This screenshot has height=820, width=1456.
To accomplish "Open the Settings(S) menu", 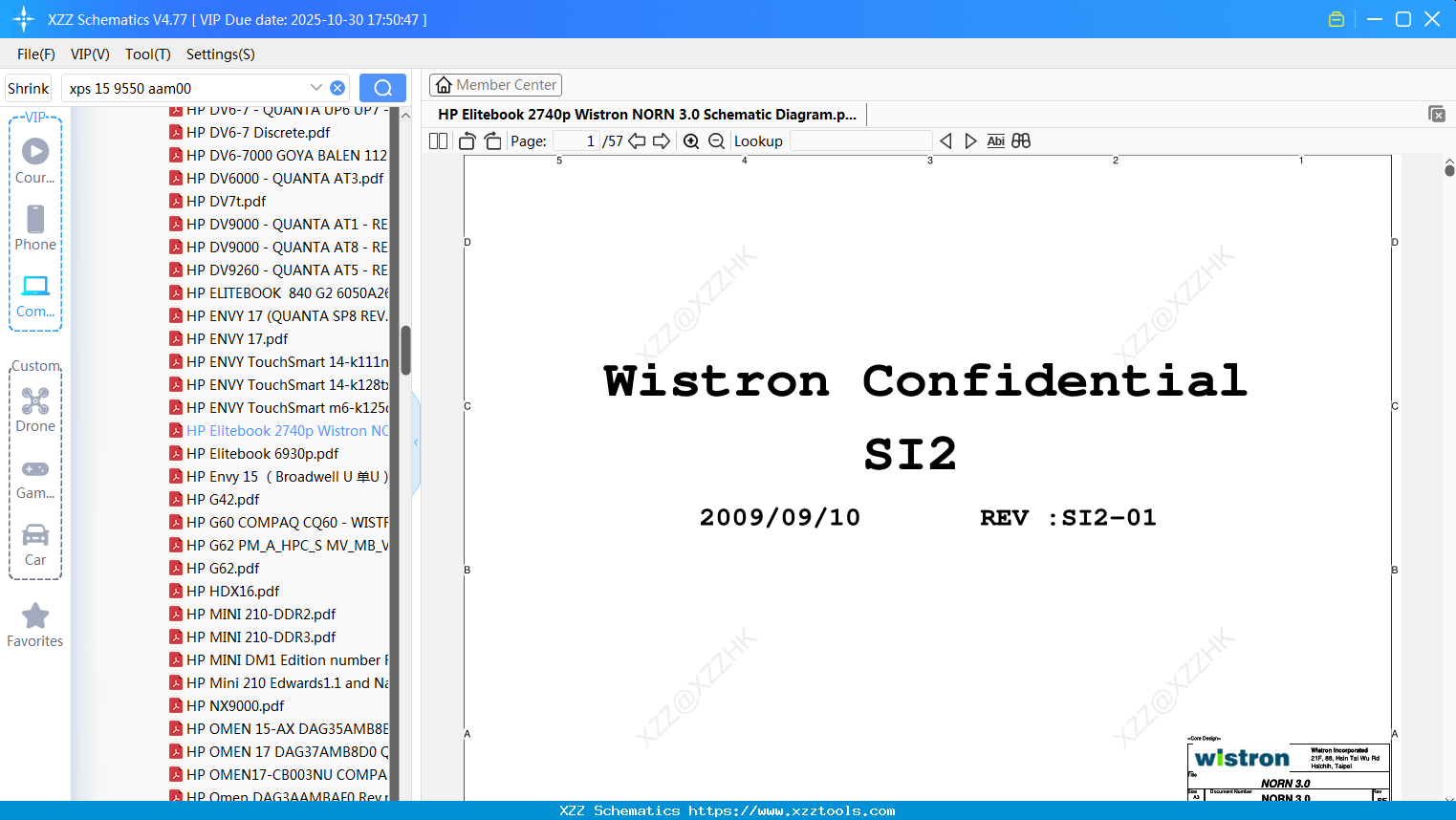I will 221,54.
